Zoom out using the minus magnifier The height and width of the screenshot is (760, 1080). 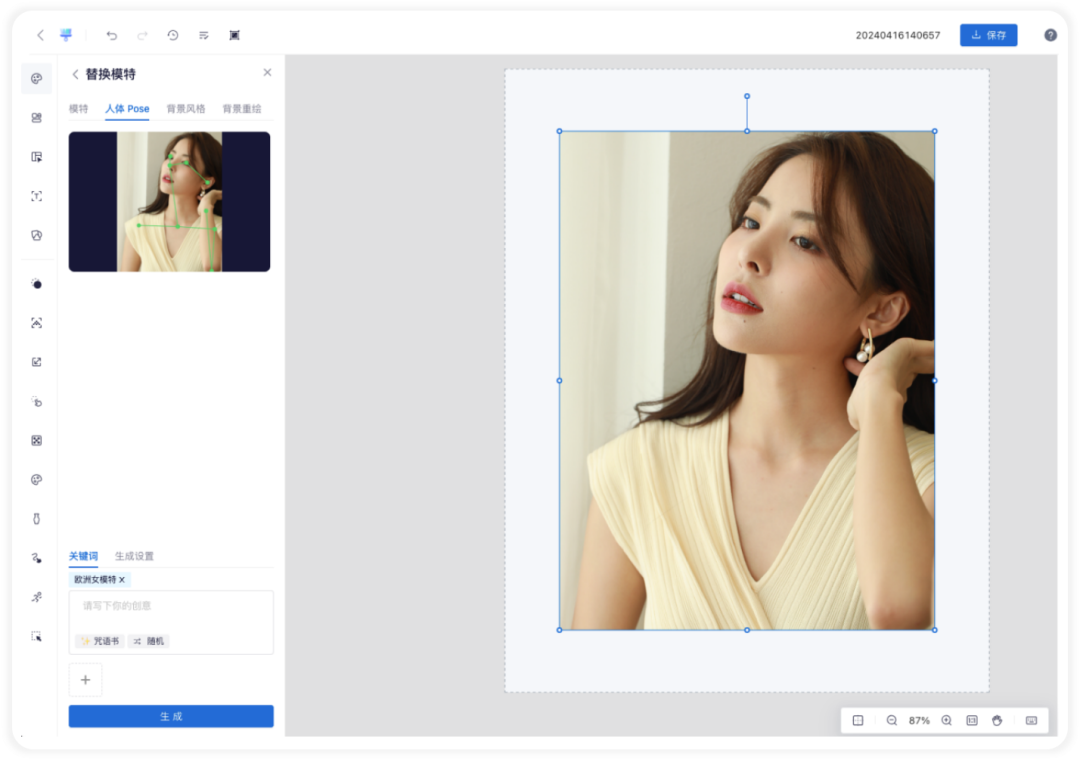[x=891, y=720]
